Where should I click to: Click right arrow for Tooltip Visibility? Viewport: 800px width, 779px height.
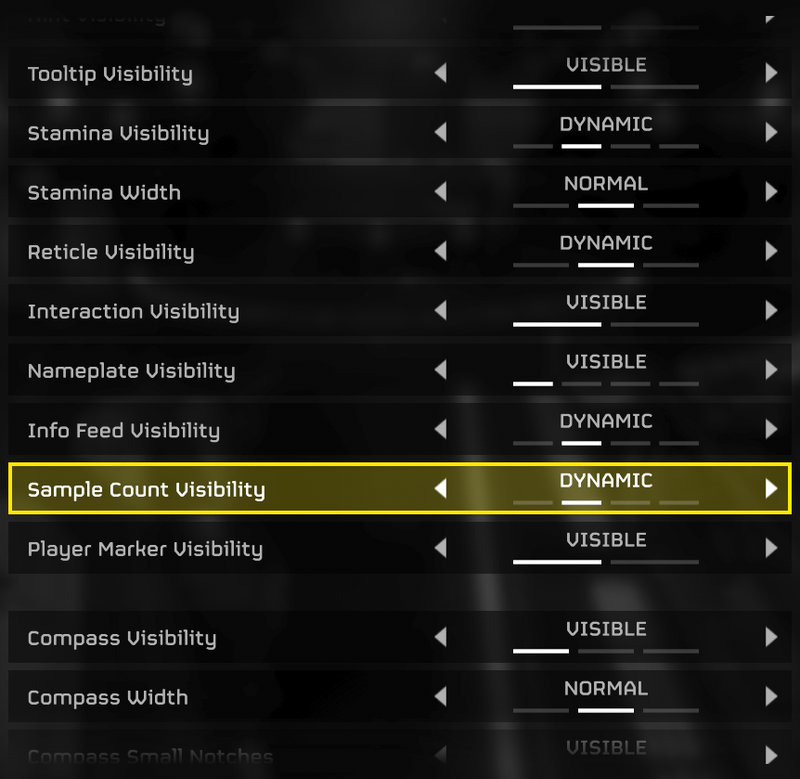pyautogui.click(x=771, y=73)
